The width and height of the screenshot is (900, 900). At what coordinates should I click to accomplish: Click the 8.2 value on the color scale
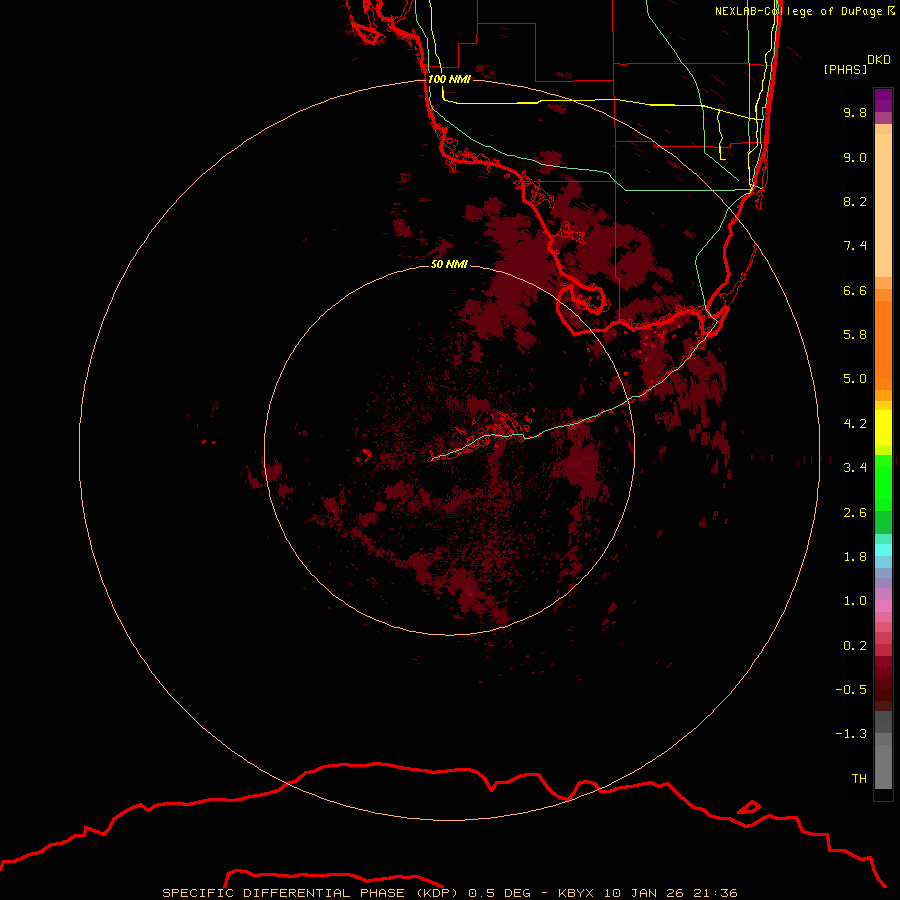(855, 201)
